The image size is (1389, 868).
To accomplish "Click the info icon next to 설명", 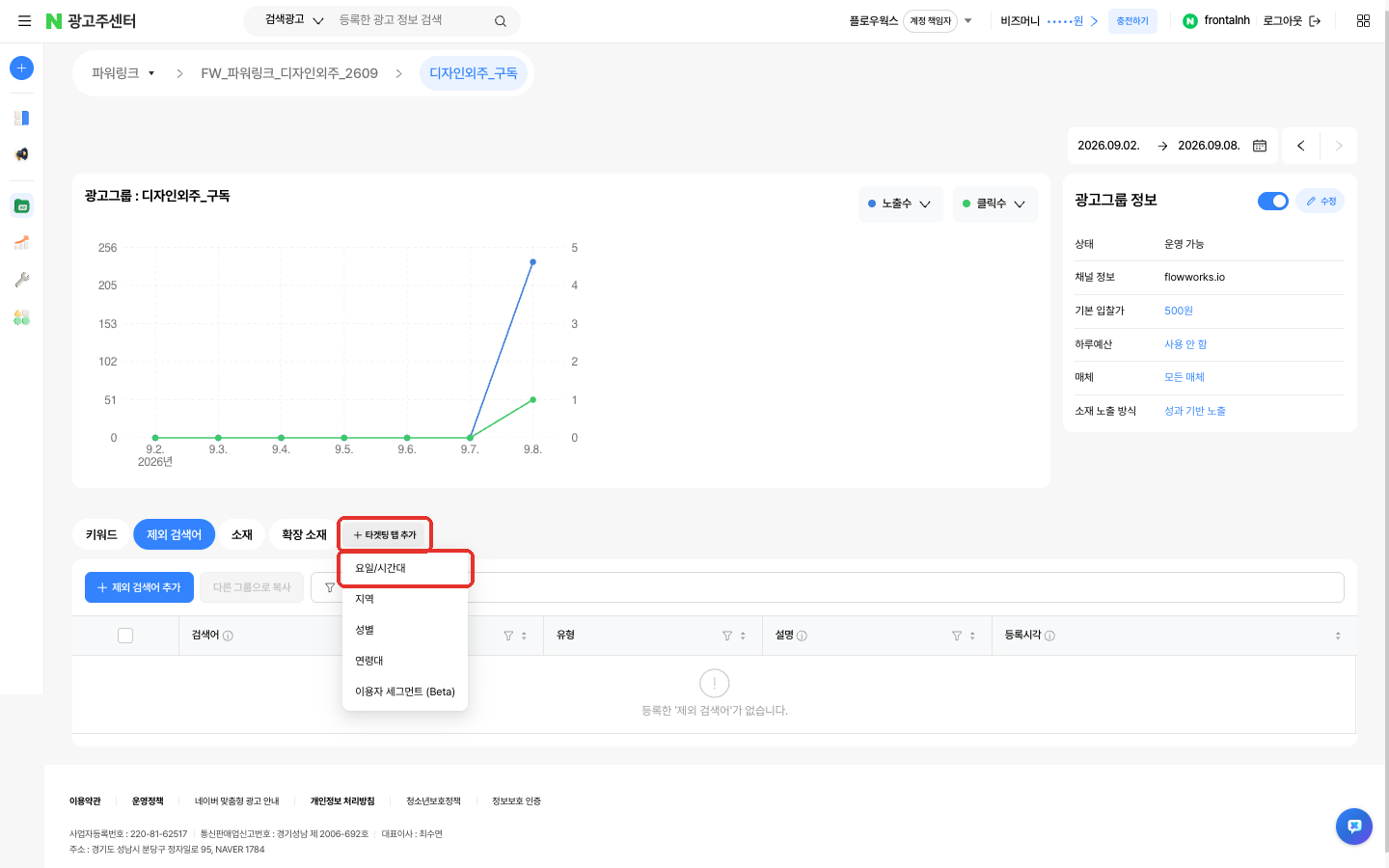I will click(802, 636).
